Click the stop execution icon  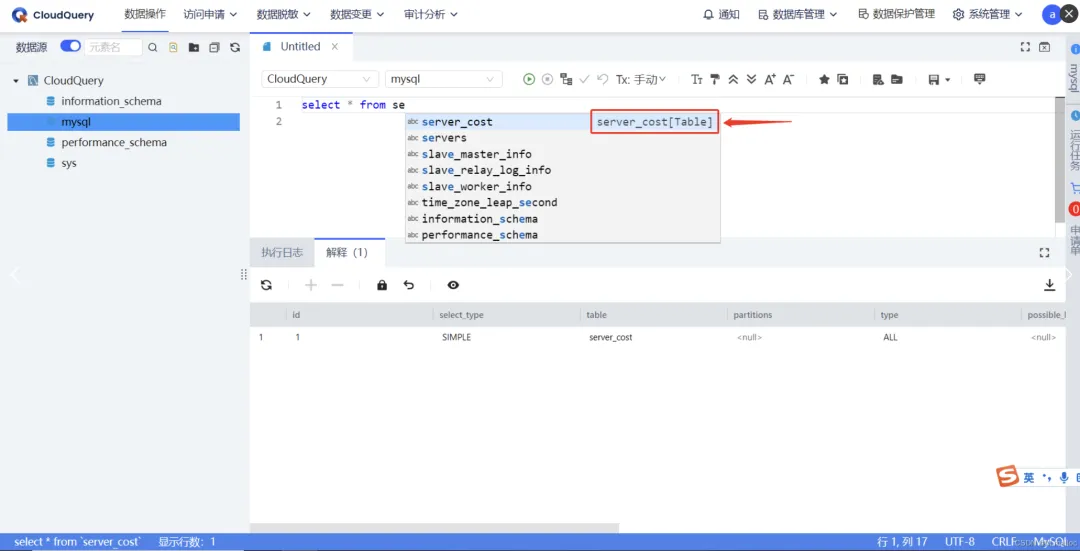(548, 79)
